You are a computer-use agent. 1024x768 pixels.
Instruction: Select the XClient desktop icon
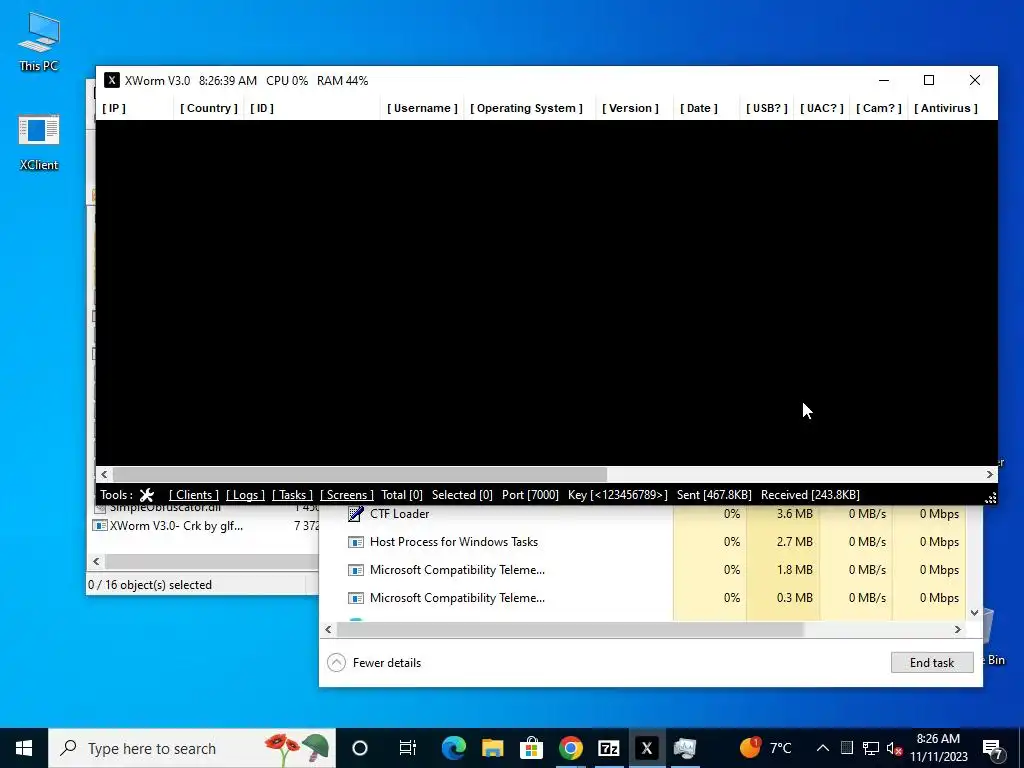pos(39,142)
